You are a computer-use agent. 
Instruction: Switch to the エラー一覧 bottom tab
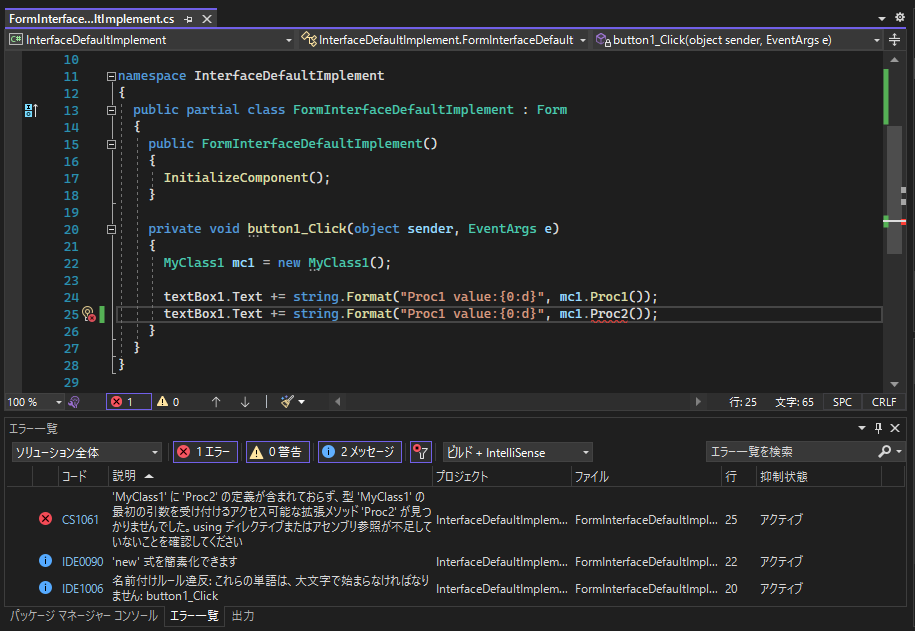point(194,616)
